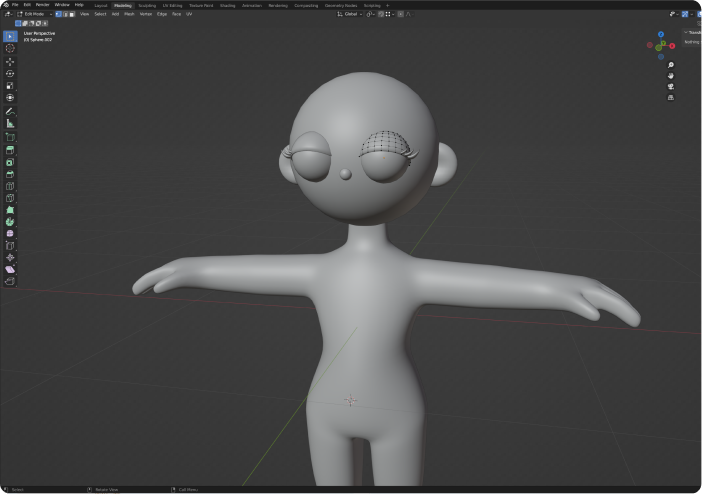Select the Annotate tool
Screen dimensions: 702x494
pos(10,111)
